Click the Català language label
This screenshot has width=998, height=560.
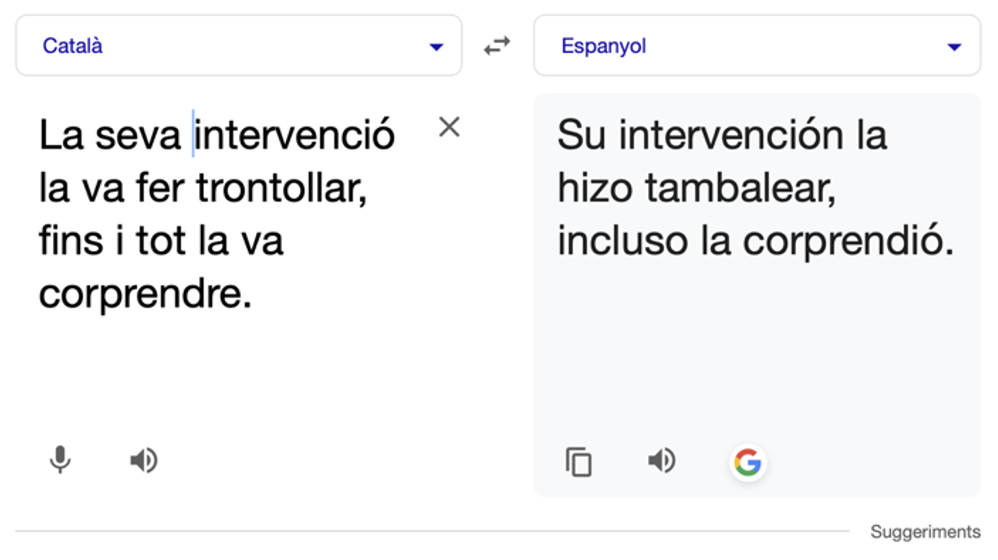pyautogui.click(x=72, y=46)
